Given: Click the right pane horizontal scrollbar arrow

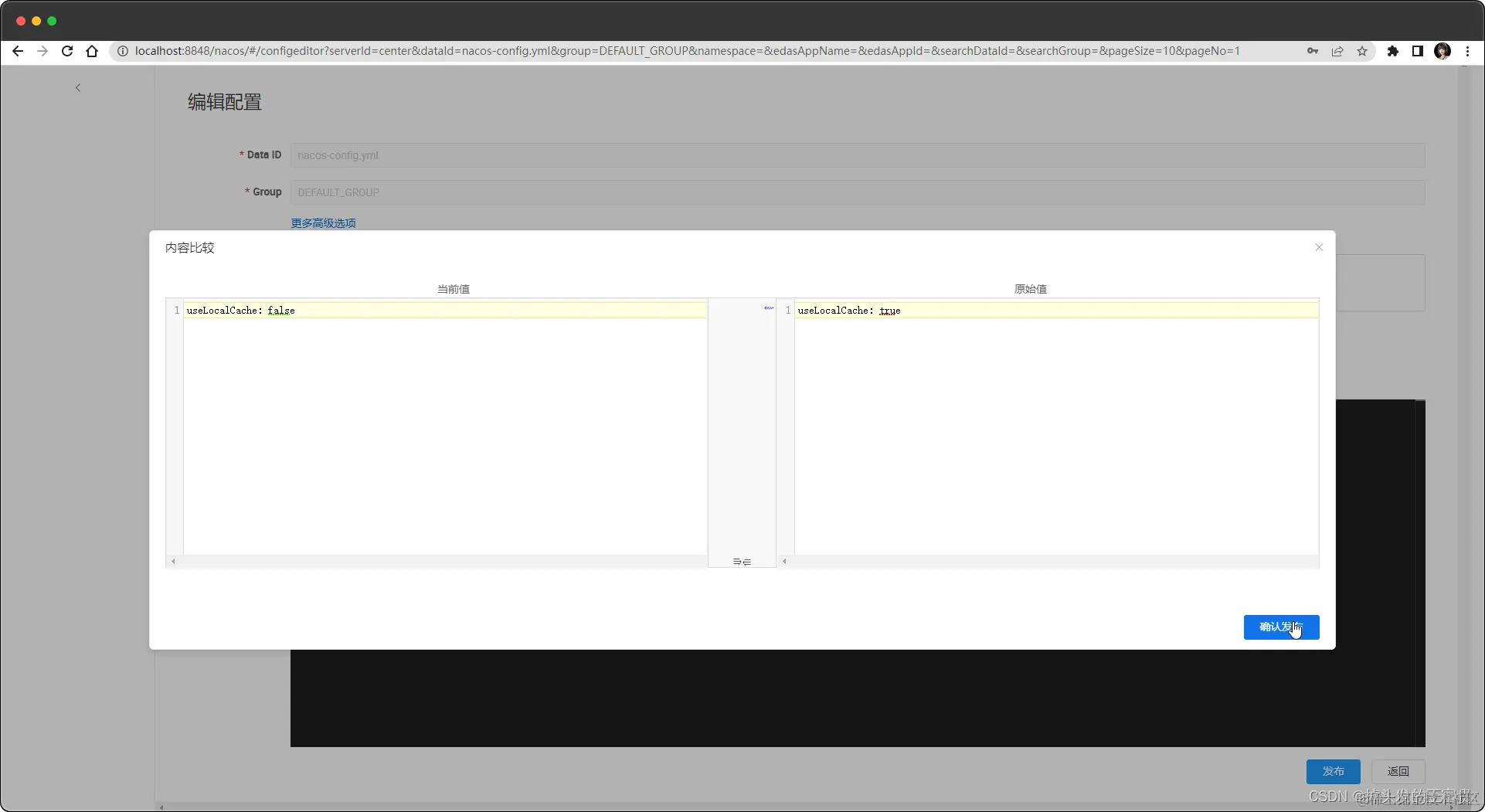Looking at the screenshot, I should coord(784,562).
